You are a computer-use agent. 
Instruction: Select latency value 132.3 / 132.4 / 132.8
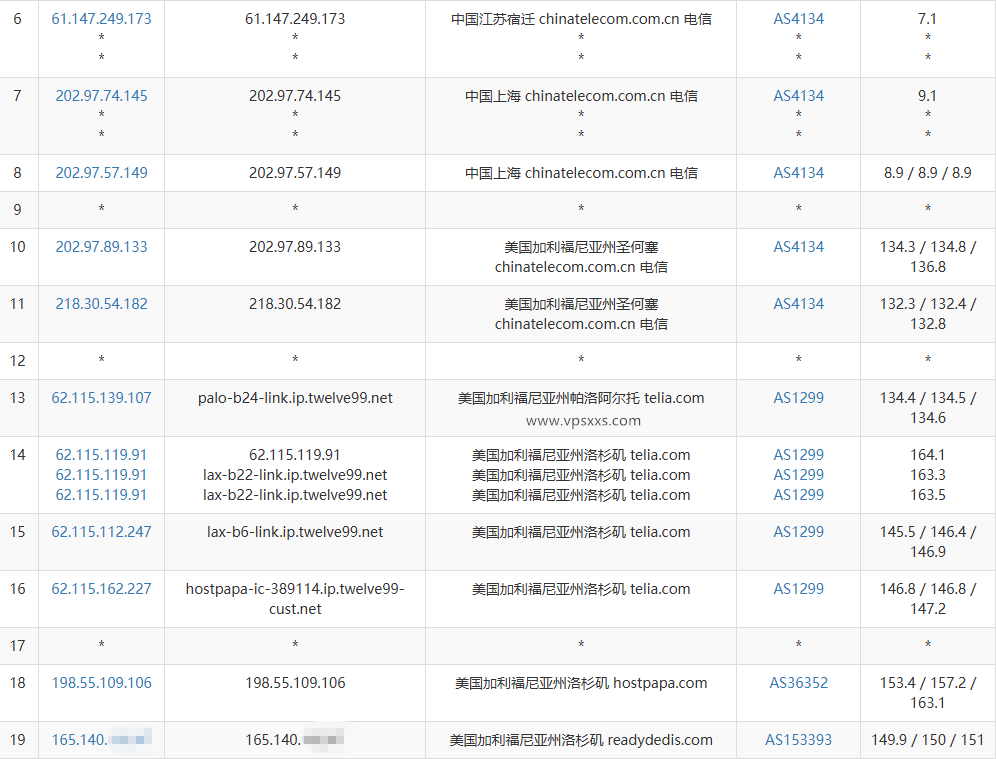tap(927, 314)
